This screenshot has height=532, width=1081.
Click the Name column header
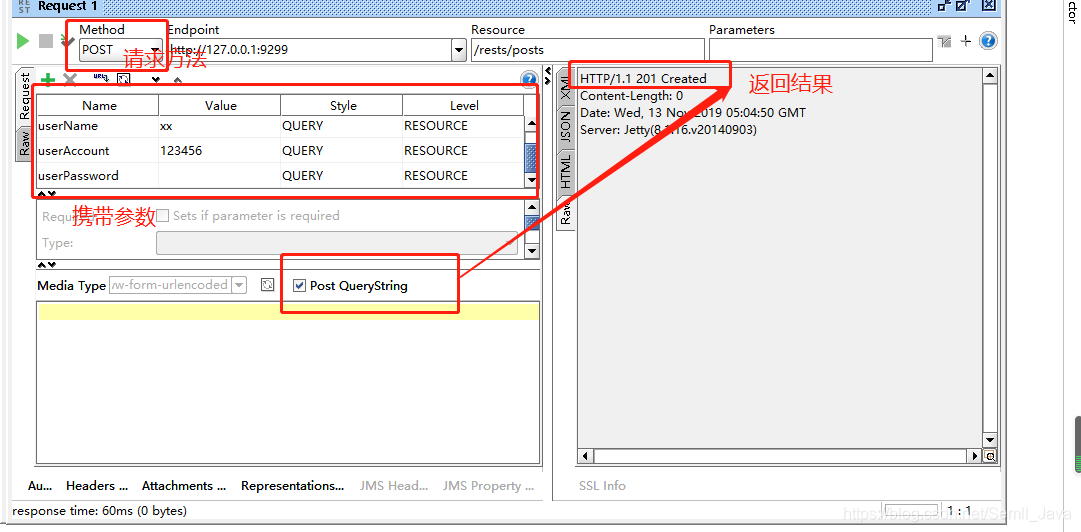(98, 105)
